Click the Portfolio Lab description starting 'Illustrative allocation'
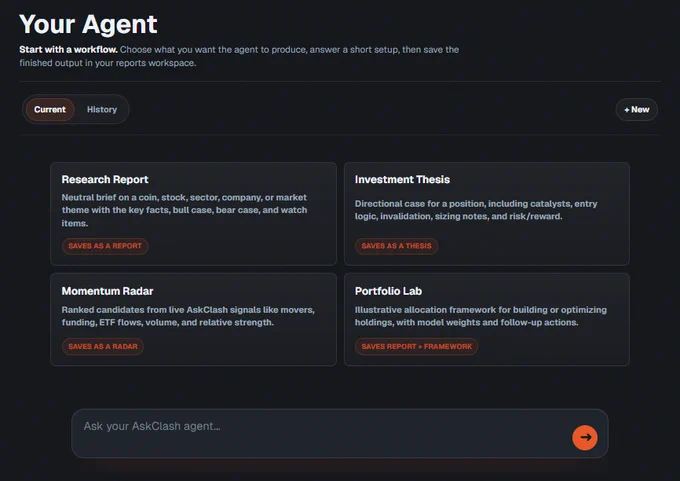This screenshot has width=680, height=481. (x=481, y=316)
